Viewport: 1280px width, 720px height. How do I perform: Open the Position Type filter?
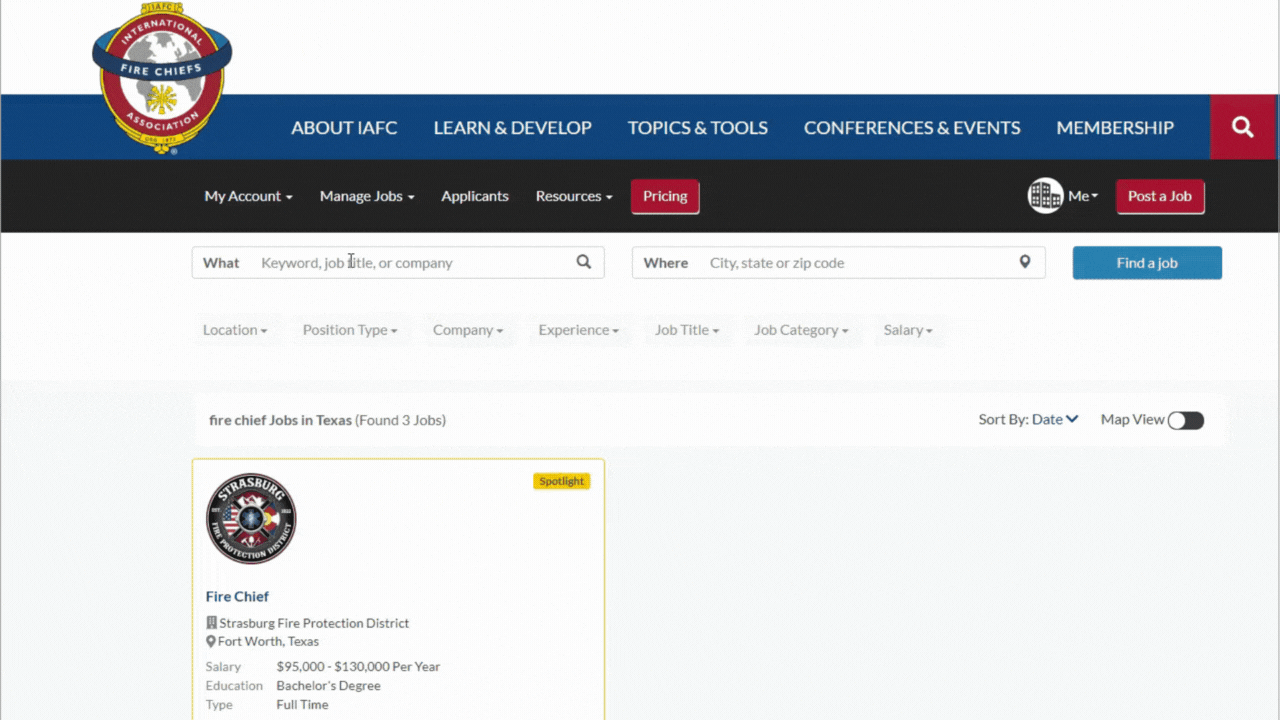point(350,330)
